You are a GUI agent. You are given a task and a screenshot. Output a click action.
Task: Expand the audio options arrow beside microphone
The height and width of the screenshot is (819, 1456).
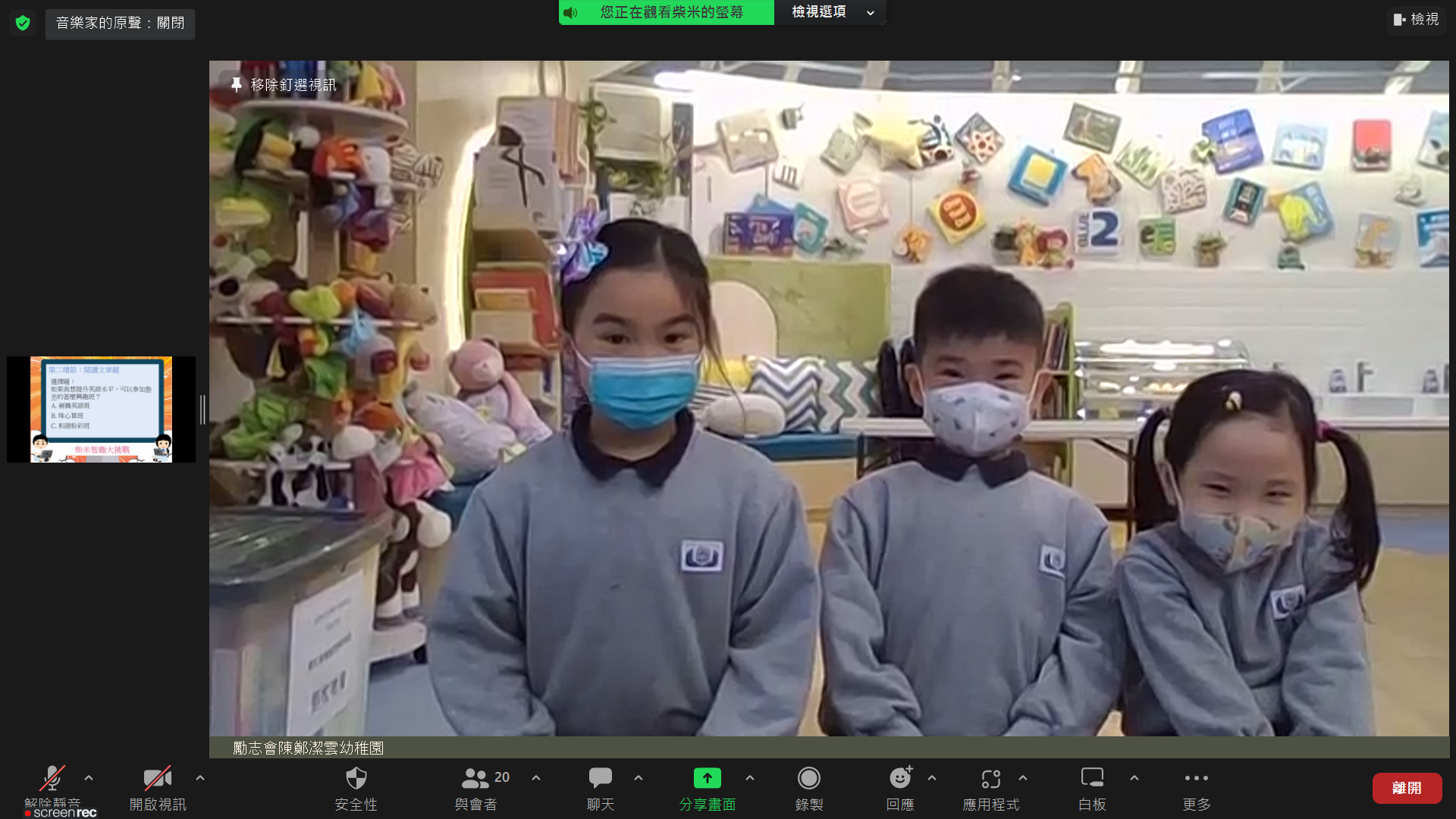89,778
